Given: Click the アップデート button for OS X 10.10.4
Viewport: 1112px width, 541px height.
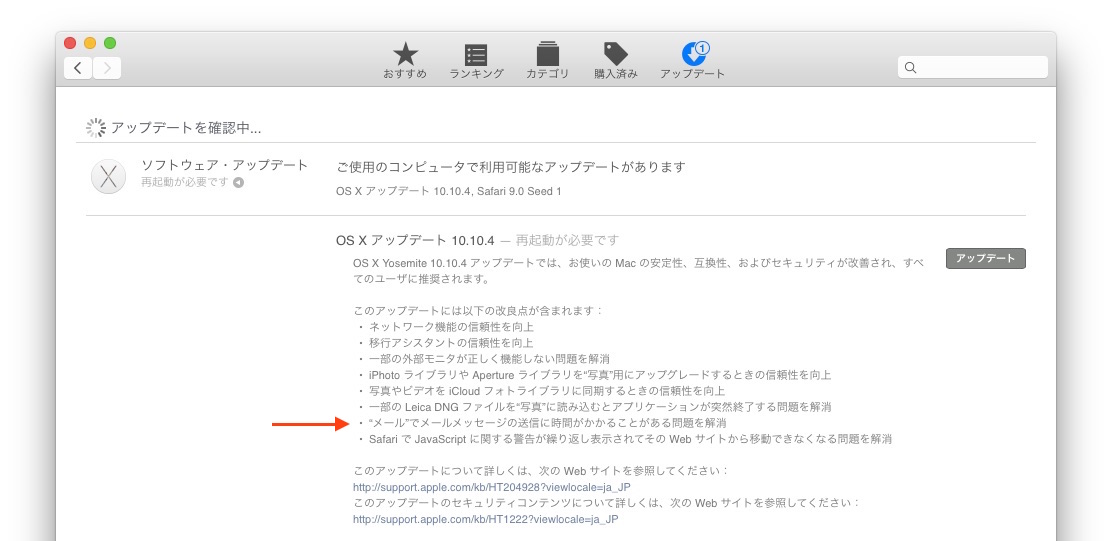Looking at the screenshot, I should tap(986, 258).
